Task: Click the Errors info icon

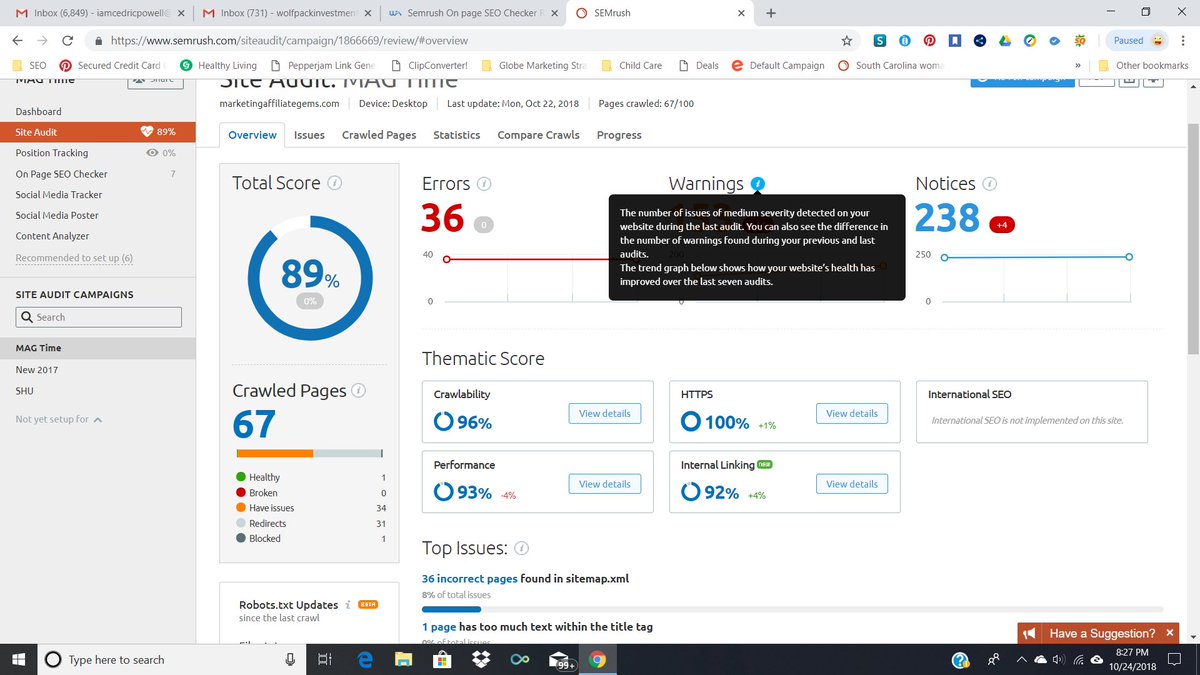Action: click(x=484, y=184)
